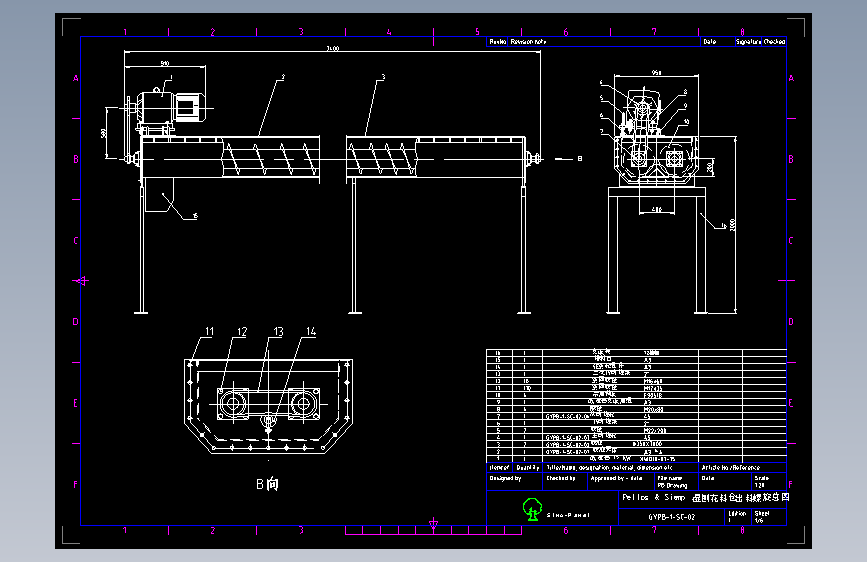
Task: Click the drawing number 'GYPB-1-SC-02'
Action: point(671,517)
